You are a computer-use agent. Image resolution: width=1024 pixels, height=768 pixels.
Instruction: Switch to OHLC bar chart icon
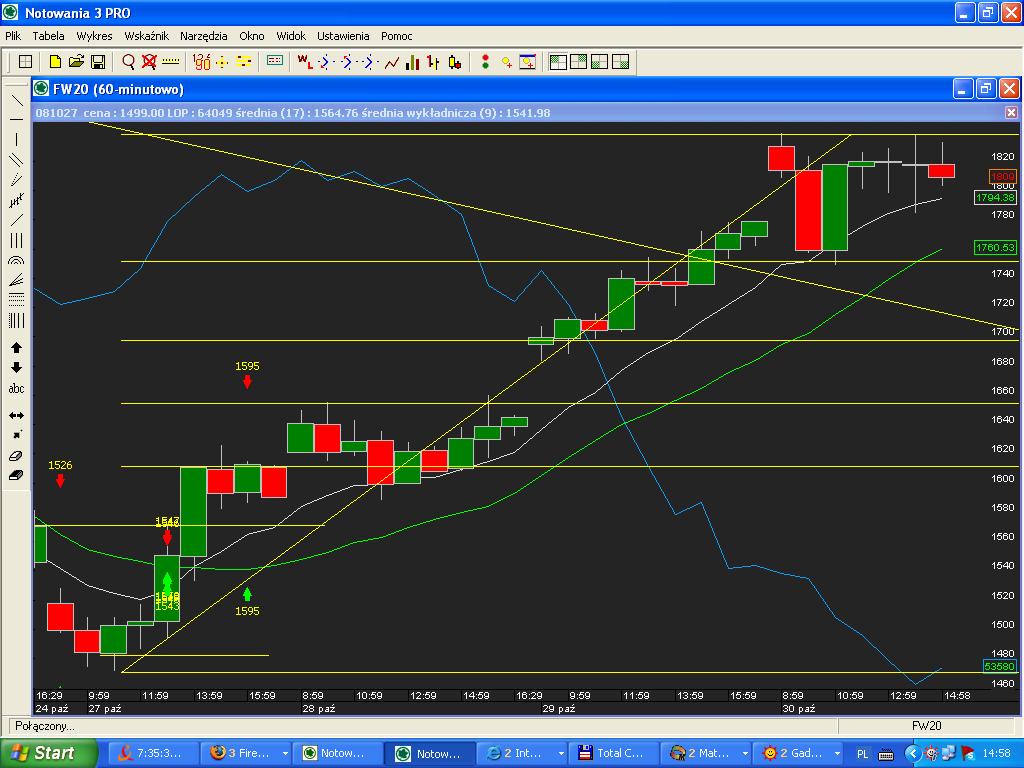click(433, 62)
